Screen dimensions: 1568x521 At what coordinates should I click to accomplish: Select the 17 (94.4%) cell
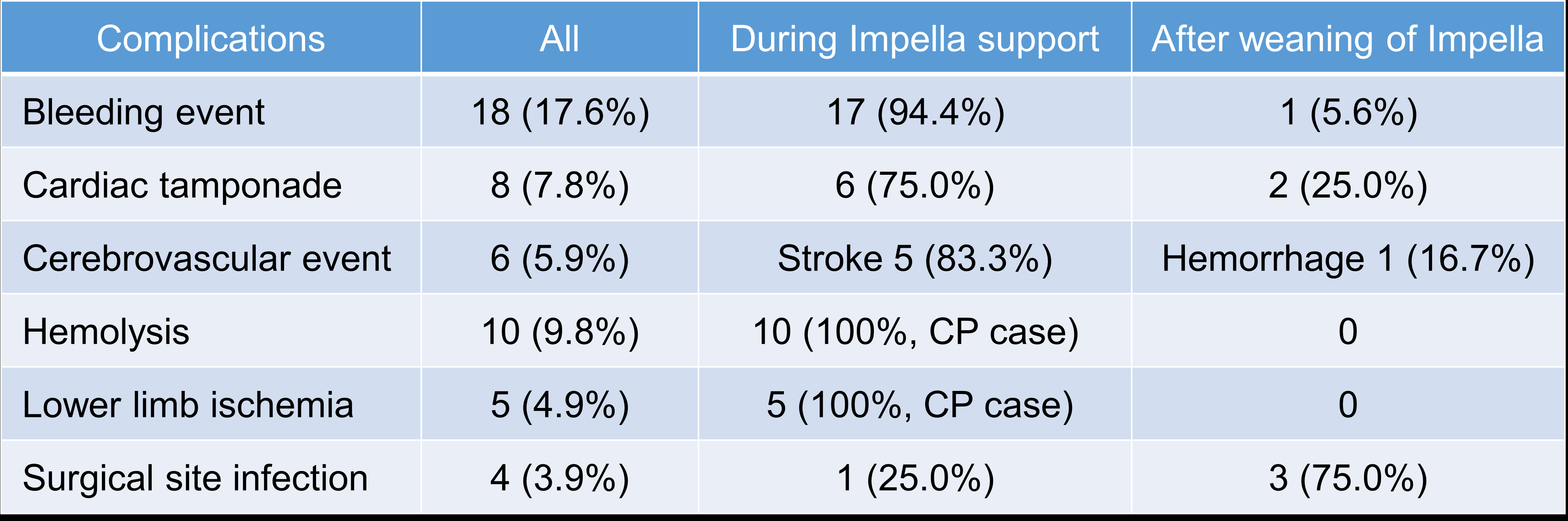click(x=915, y=112)
